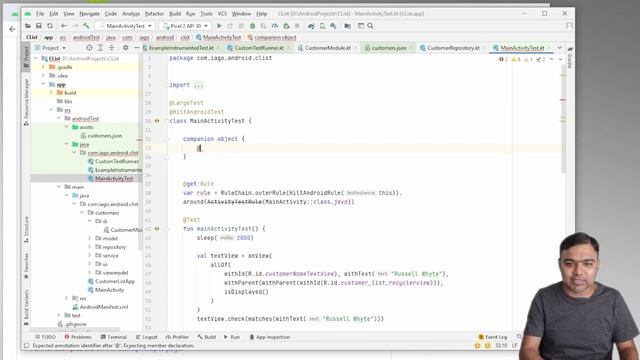The width and height of the screenshot is (640, 360).
Task: Navigate back with the left arrow icon
Action: pyautogui.click(x=64, y=26)
